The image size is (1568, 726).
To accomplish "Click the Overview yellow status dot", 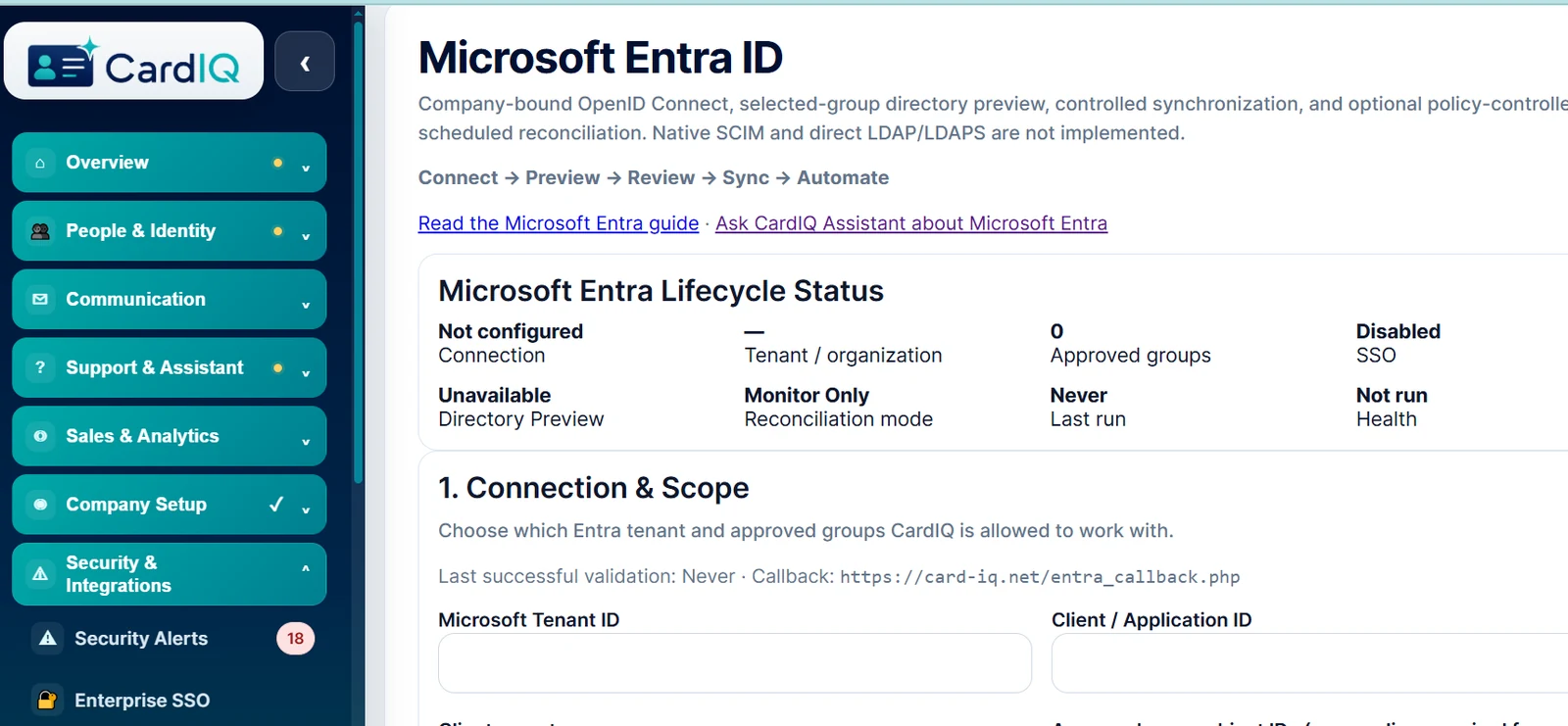I will click(277, 163).
